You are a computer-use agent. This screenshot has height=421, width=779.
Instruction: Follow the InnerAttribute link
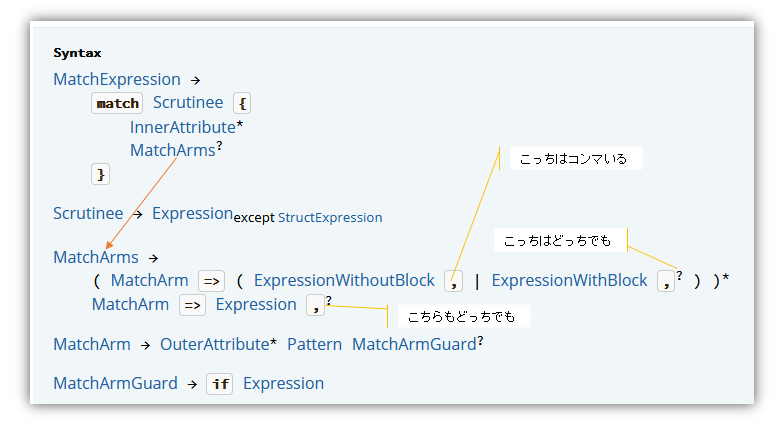tap(182, 127)
